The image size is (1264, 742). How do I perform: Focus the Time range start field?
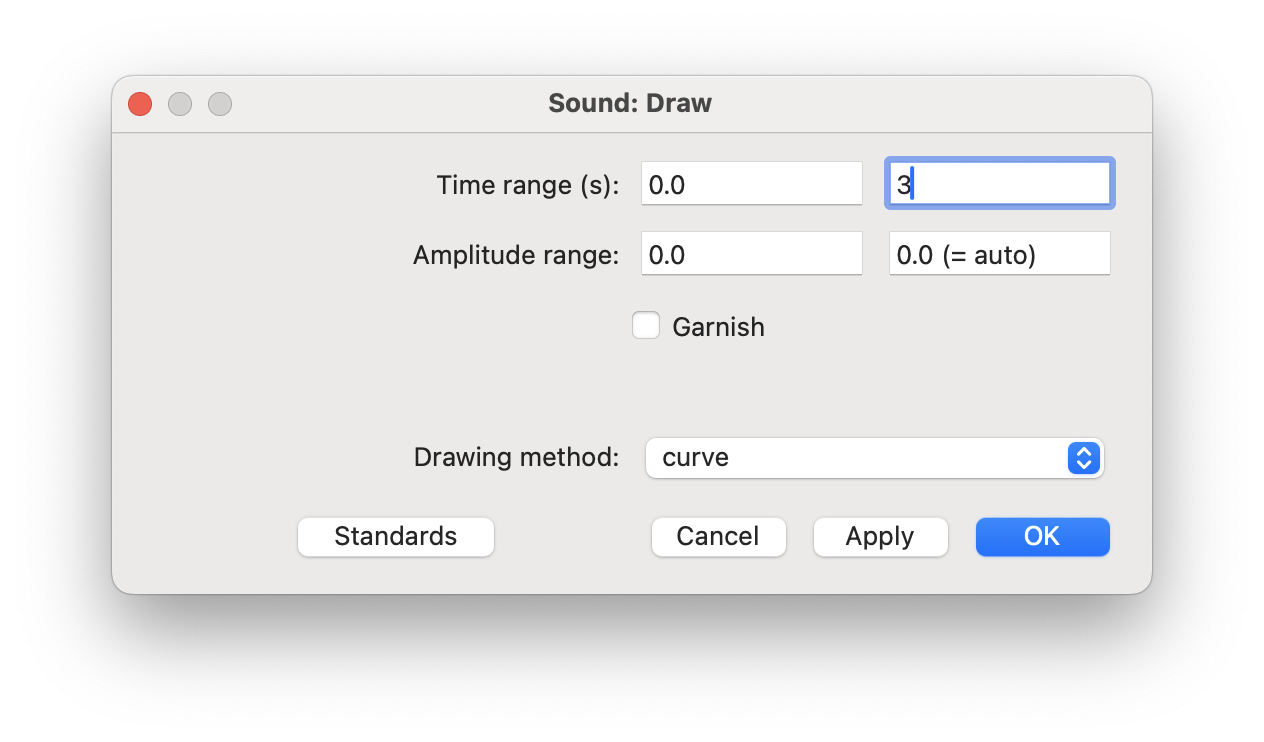751,184
